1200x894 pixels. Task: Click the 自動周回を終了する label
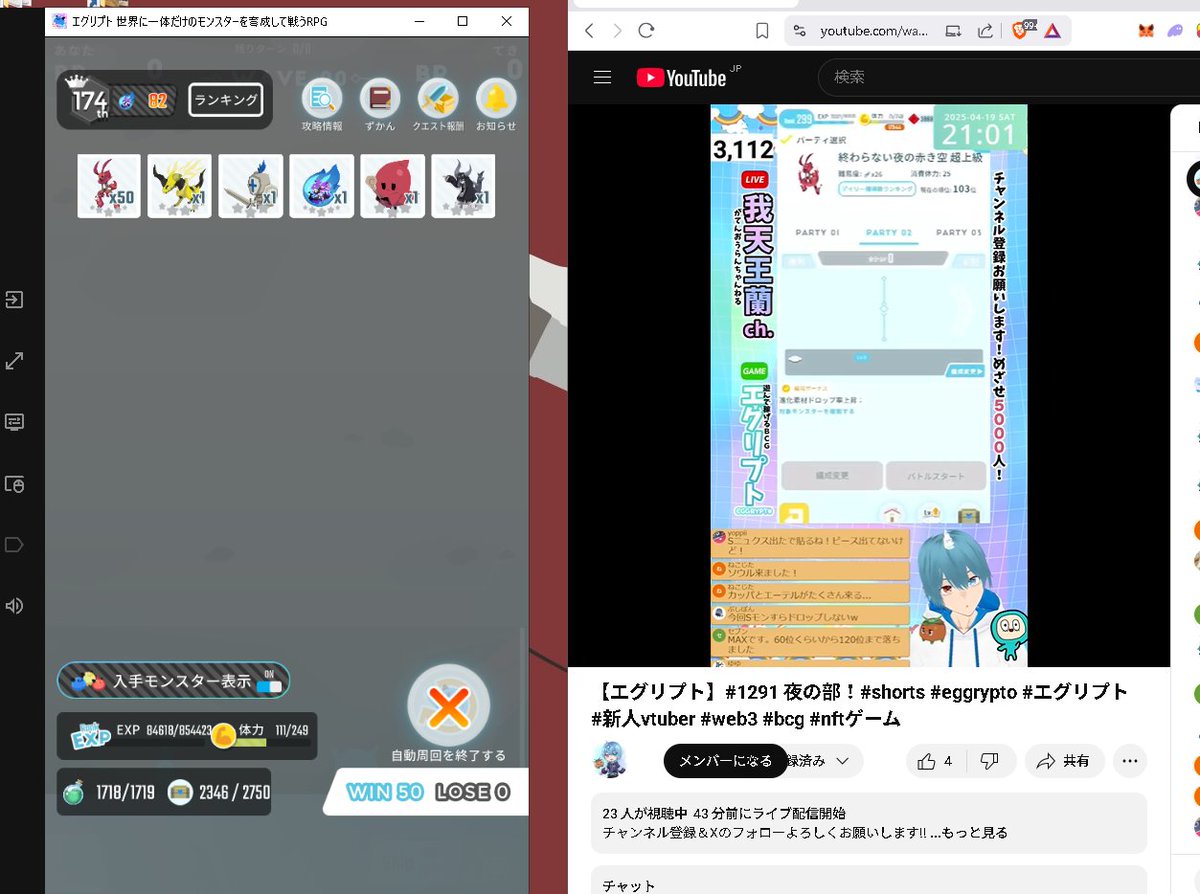click(x=449, y=756)
